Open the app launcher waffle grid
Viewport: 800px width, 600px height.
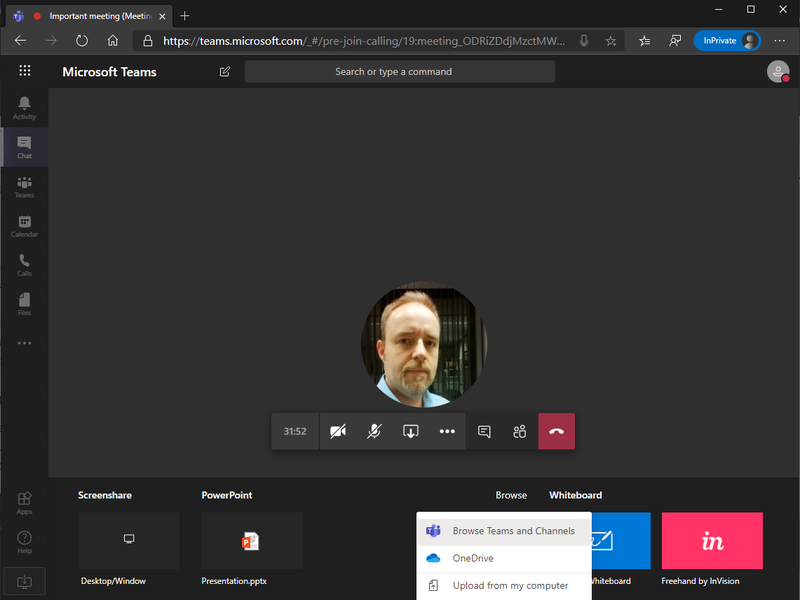tap(24, 71)
